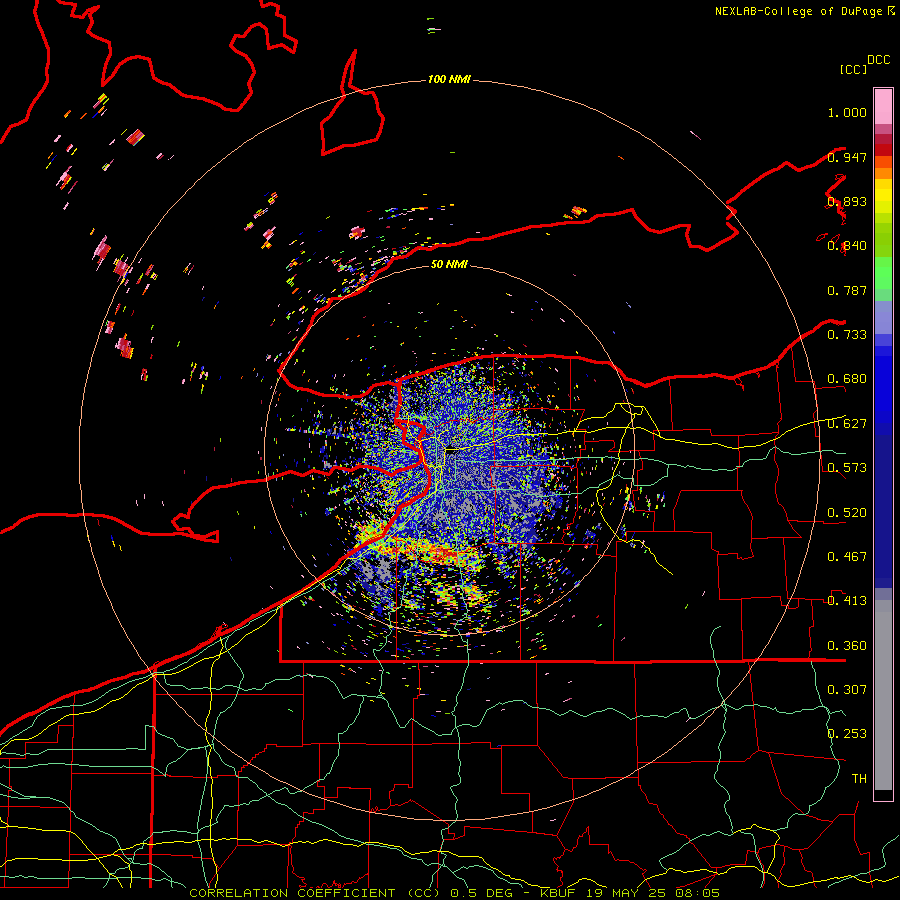Pick the gray swatch on the color bar
Image resolution: width=900 pixels, height=900 pixels.
click(883, 700)
